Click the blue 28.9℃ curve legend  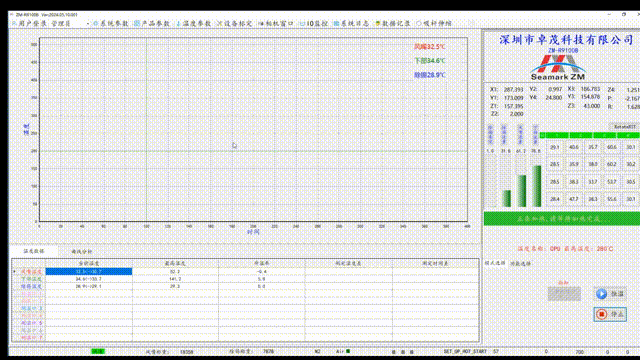430,75
